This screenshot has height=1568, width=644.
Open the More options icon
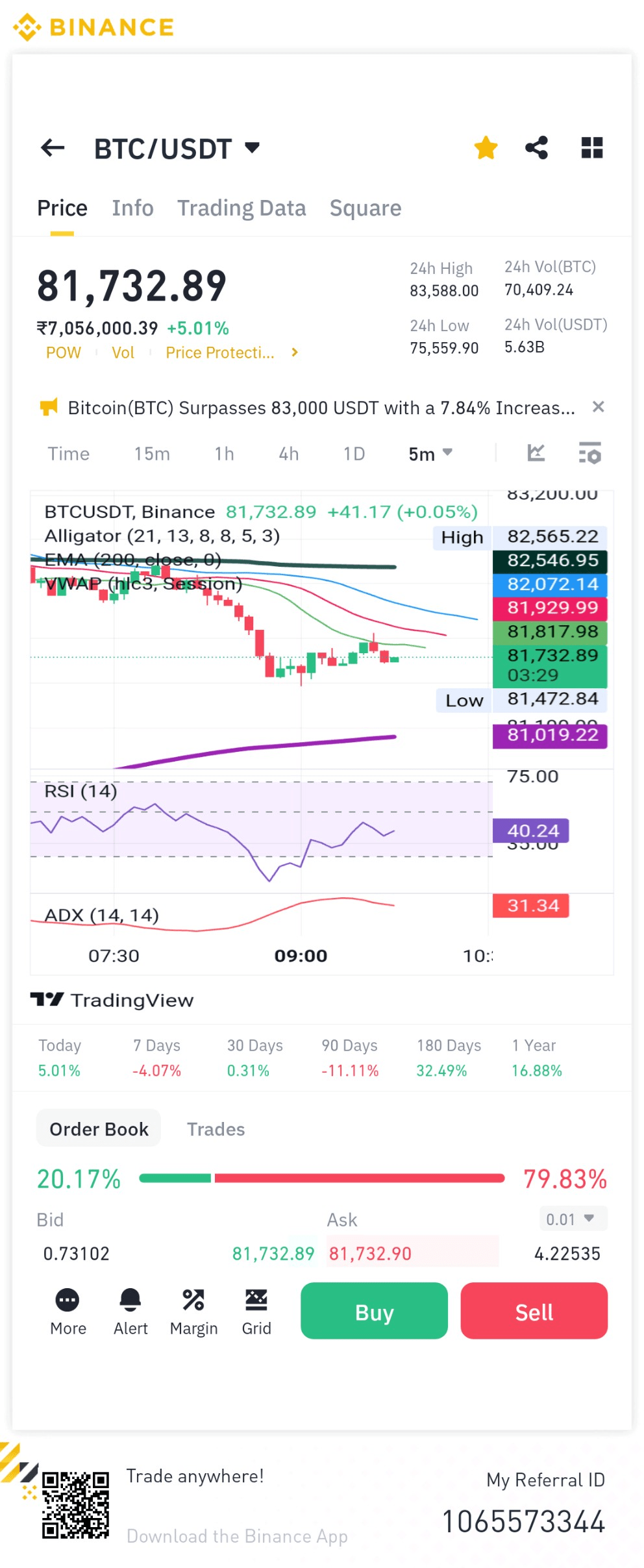[68, 1312]
